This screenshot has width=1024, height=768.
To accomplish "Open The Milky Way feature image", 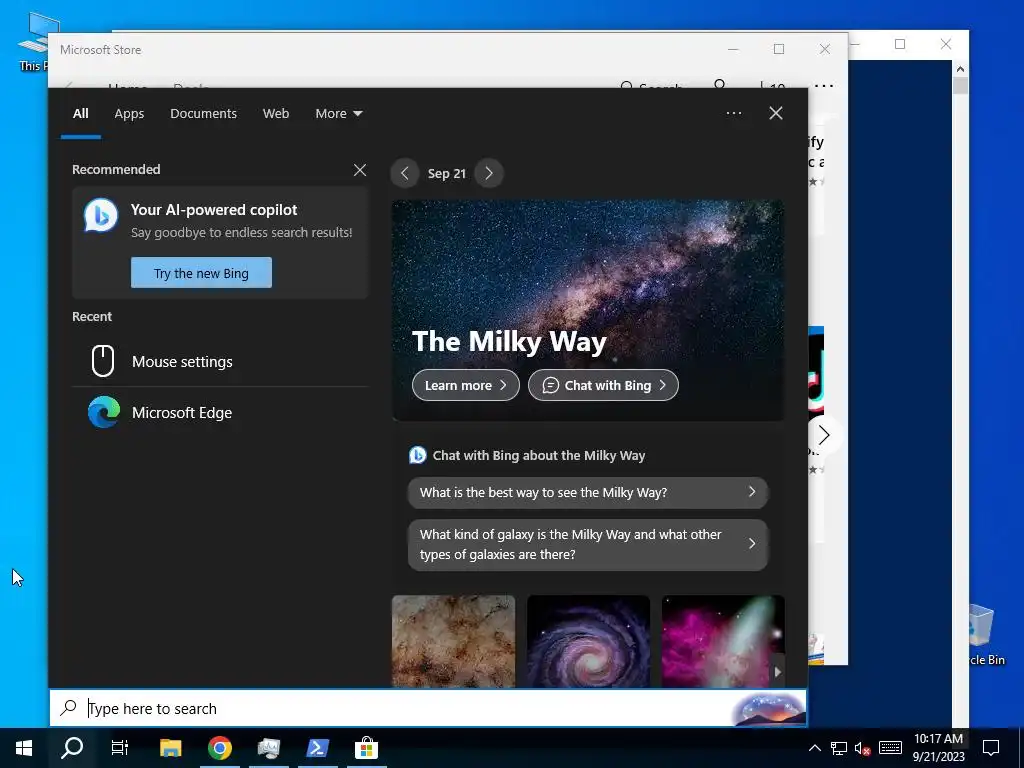I will [x=588, y=310].
